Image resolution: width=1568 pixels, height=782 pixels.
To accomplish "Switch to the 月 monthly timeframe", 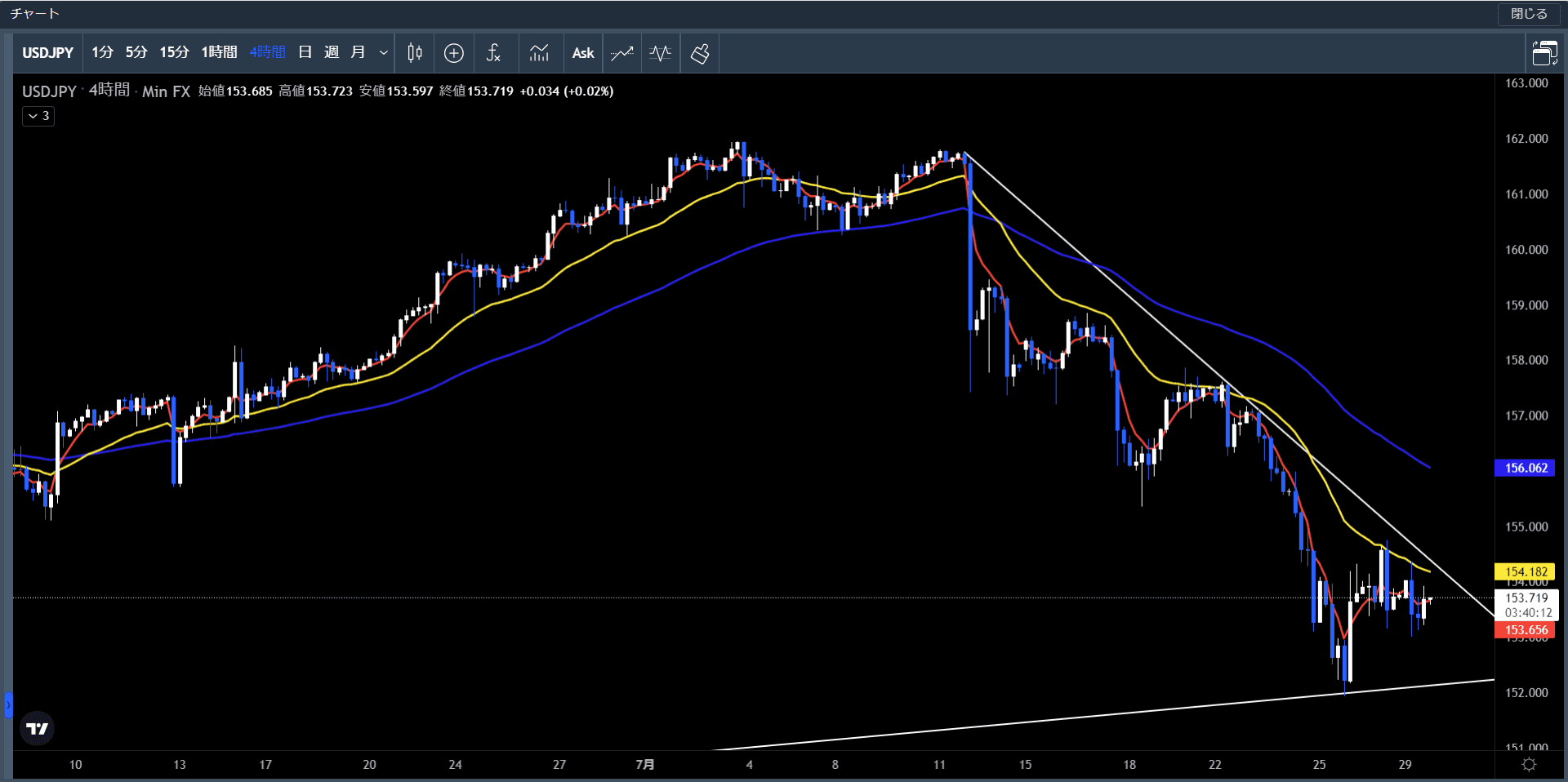I will point(358,52).
